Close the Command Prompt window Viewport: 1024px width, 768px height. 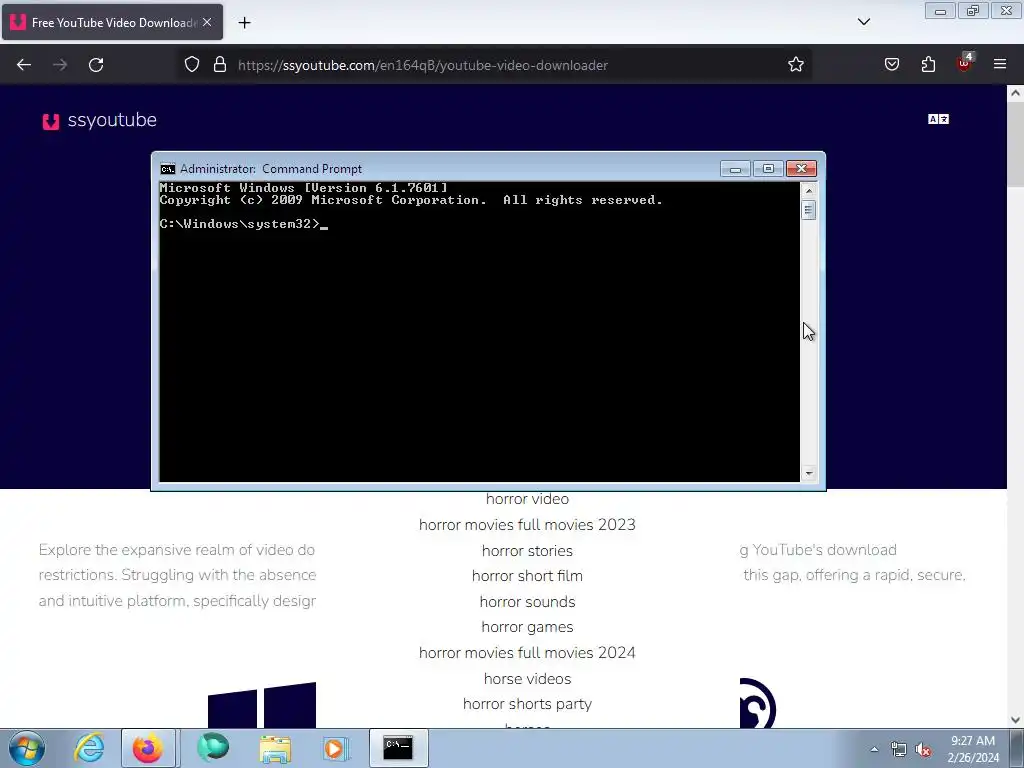(x=801, y=169)
